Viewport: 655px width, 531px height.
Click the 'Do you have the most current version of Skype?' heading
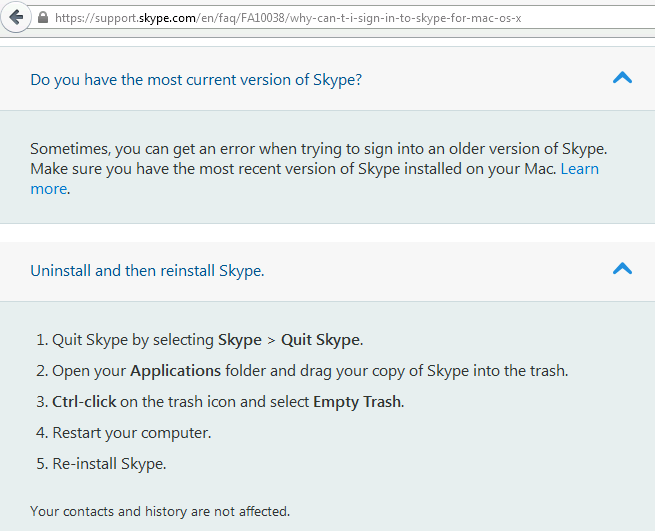pyautogui.click(x=196, y=79)
